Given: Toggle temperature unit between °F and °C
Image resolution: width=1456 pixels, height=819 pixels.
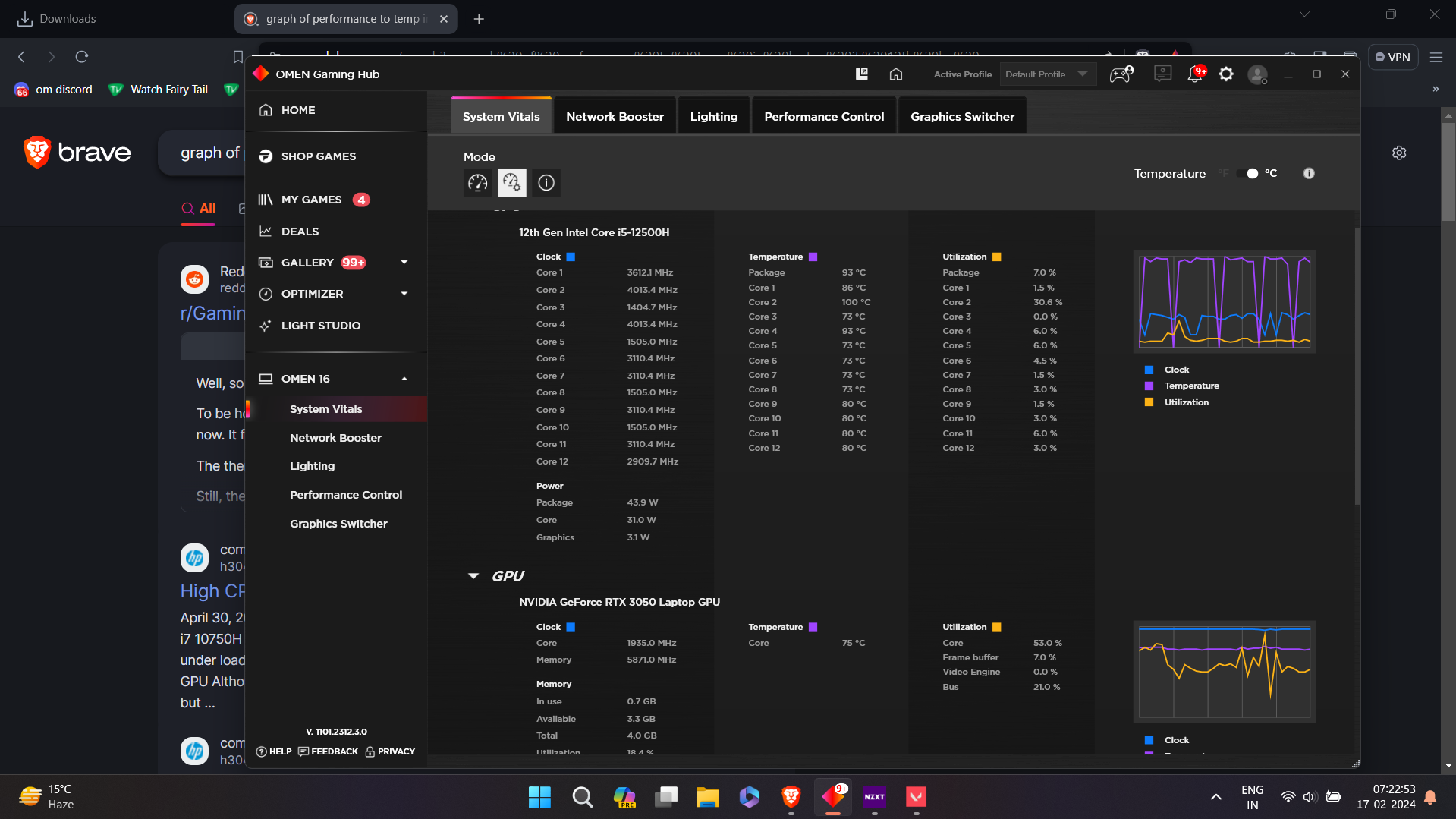Looking at the screenshot, I should pos(1247,173).
